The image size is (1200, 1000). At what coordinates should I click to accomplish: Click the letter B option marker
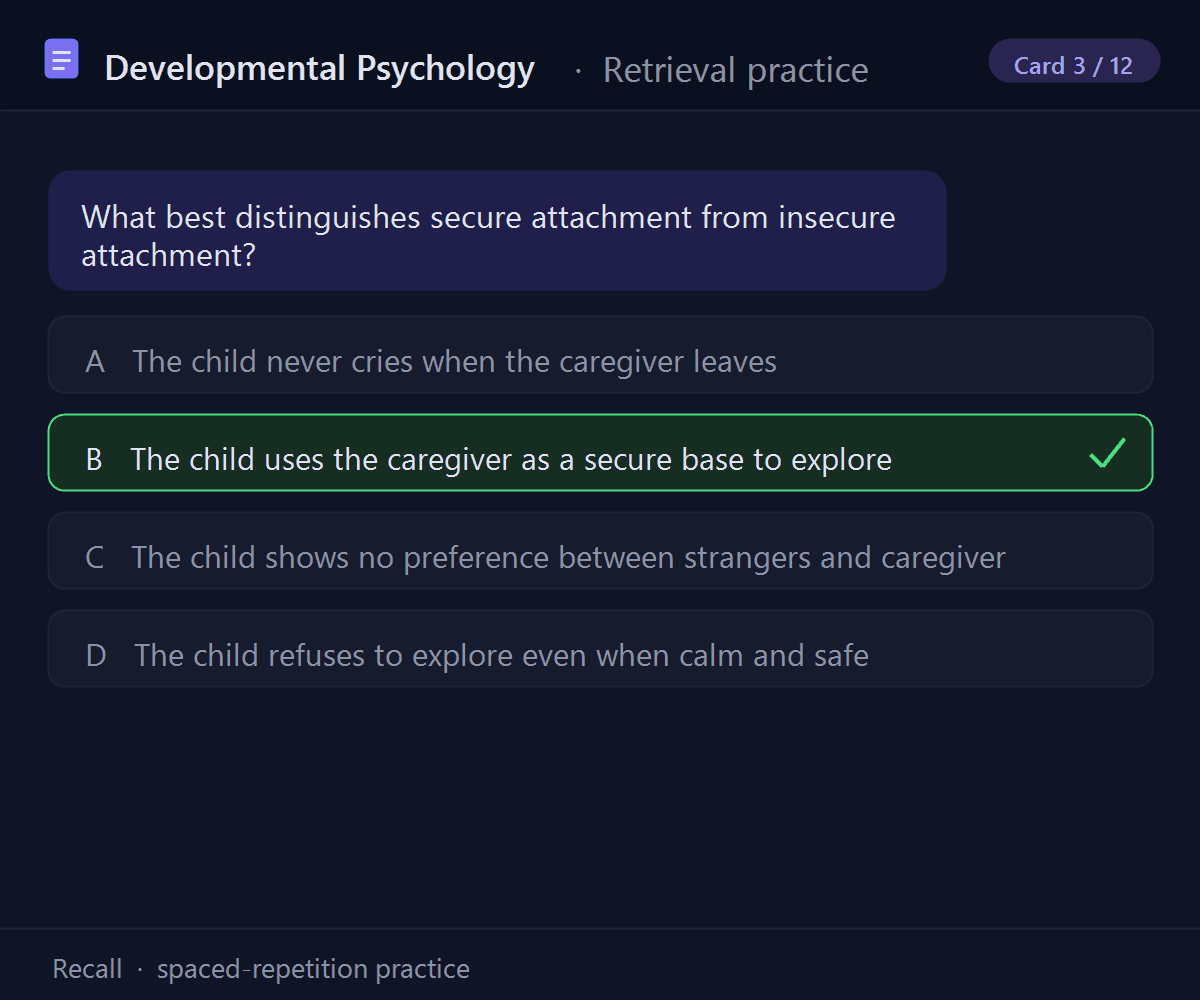pyautogui.click(x=94, y=459)
